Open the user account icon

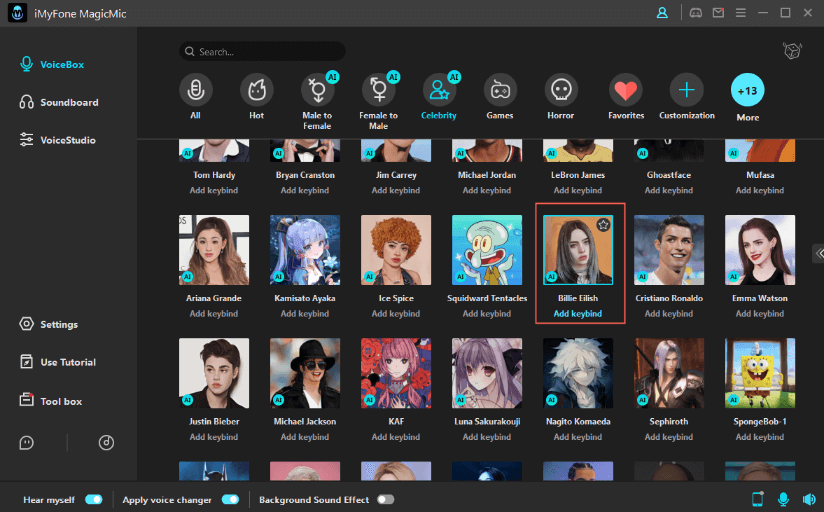click(662, 13)
